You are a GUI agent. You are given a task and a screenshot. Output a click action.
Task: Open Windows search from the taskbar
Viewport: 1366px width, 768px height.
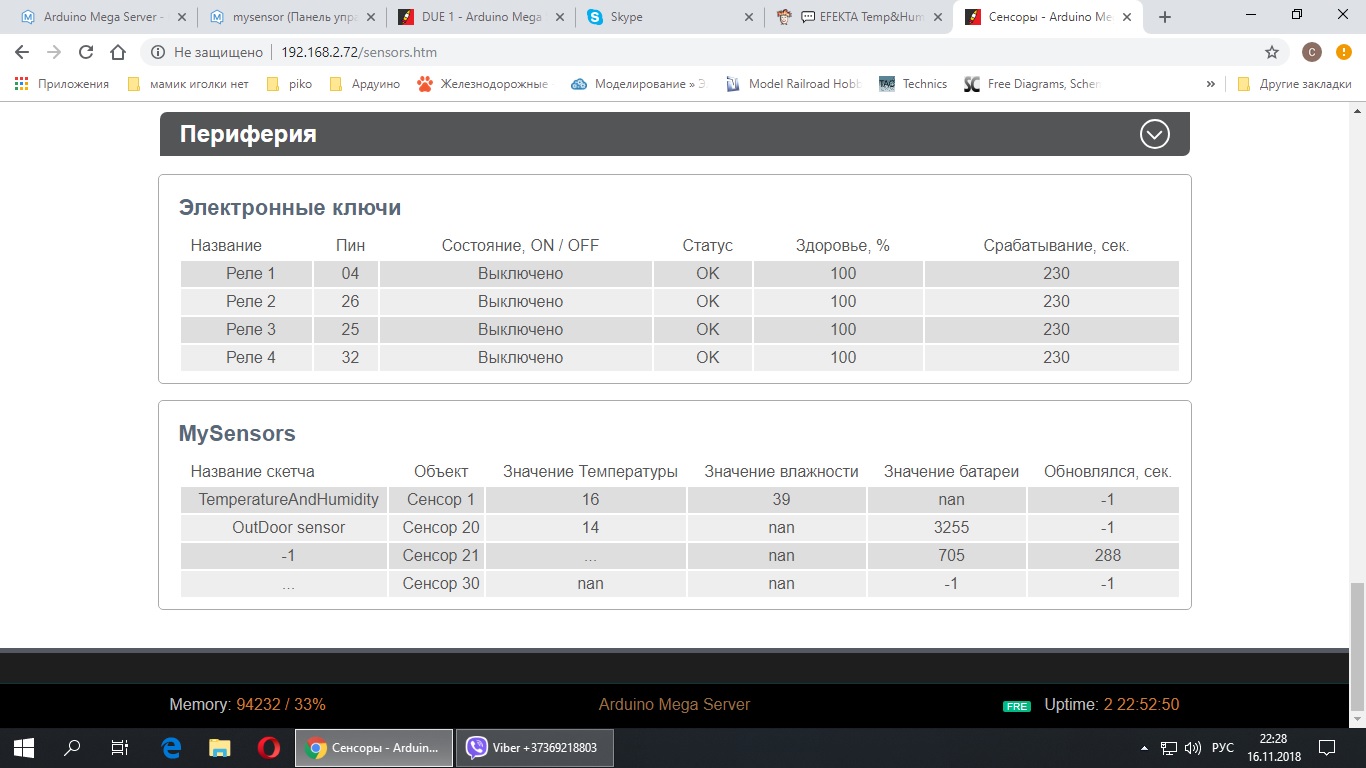point(72,747)
